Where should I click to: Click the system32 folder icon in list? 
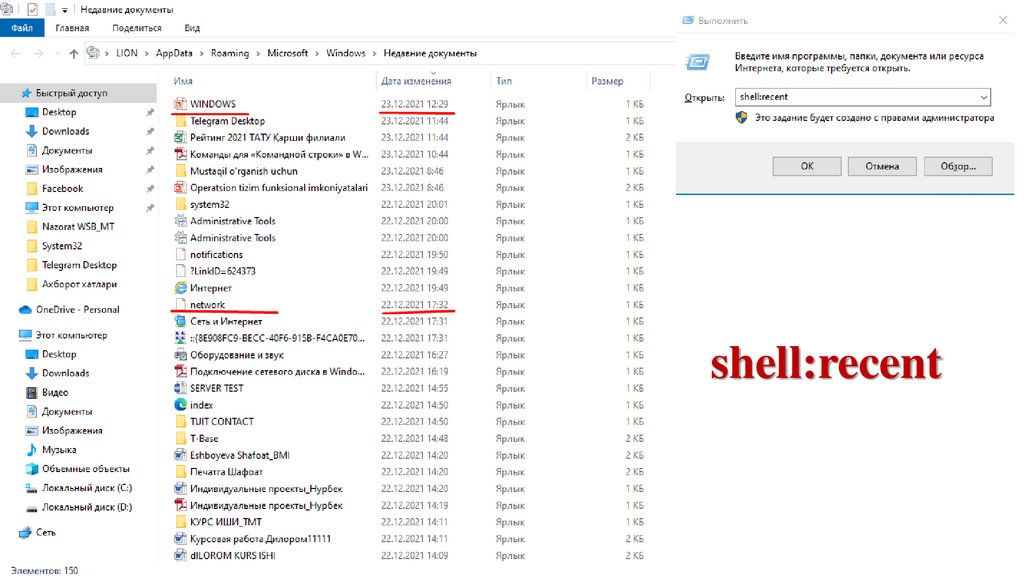click(x=180, y=204)
